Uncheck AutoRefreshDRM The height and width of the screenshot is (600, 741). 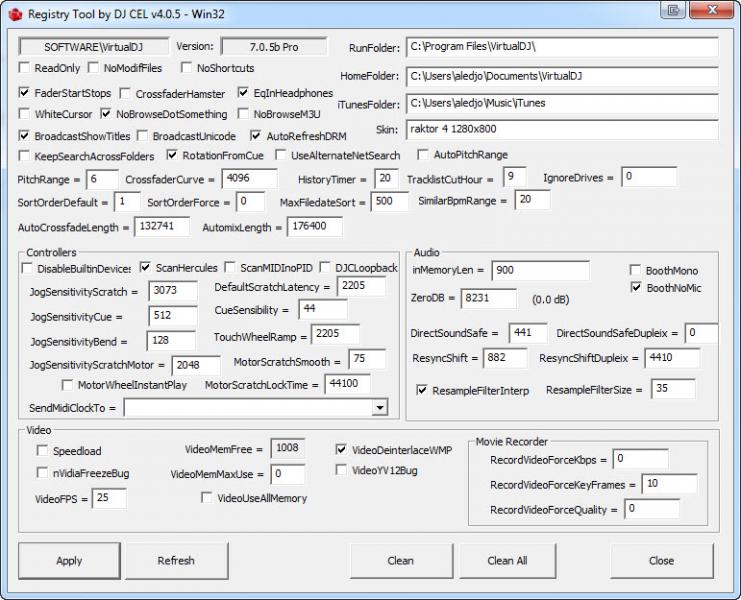pos(256,136)
